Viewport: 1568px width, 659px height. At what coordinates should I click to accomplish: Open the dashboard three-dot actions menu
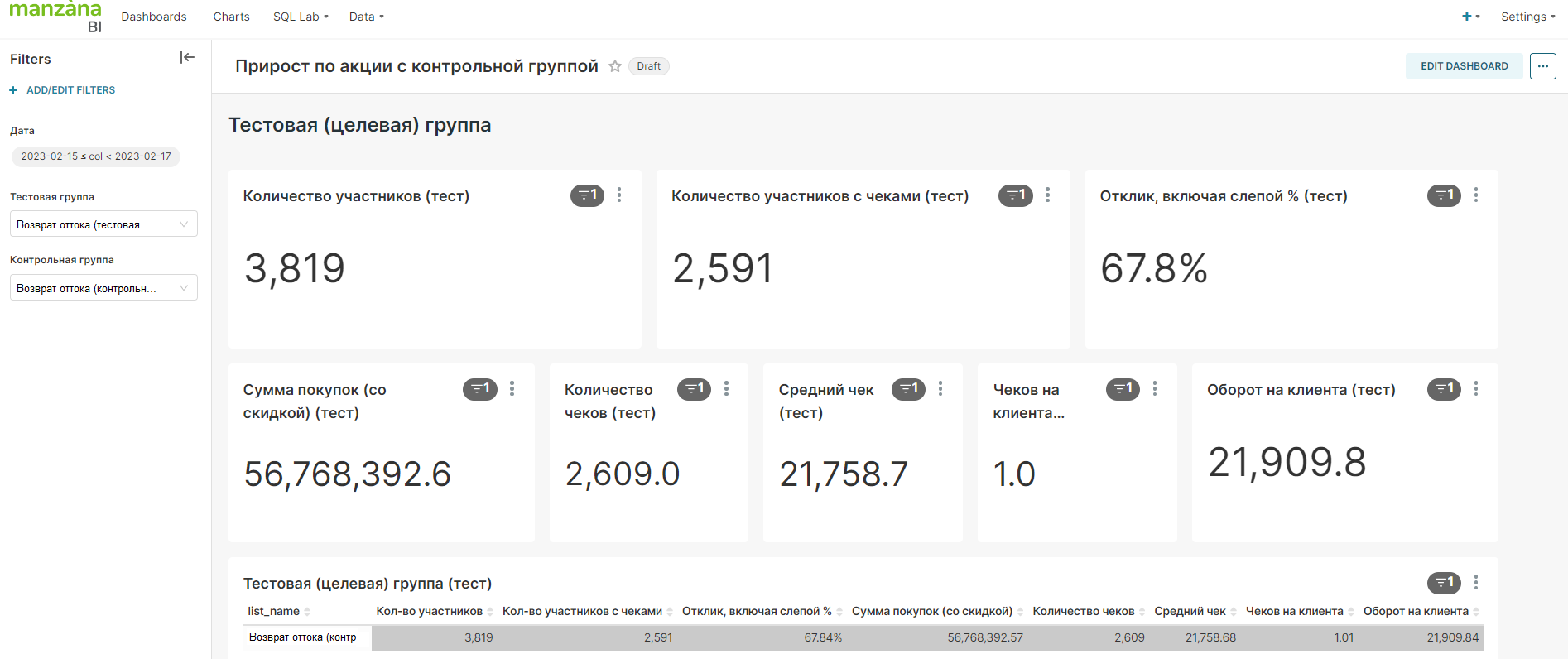point(1542,66)
